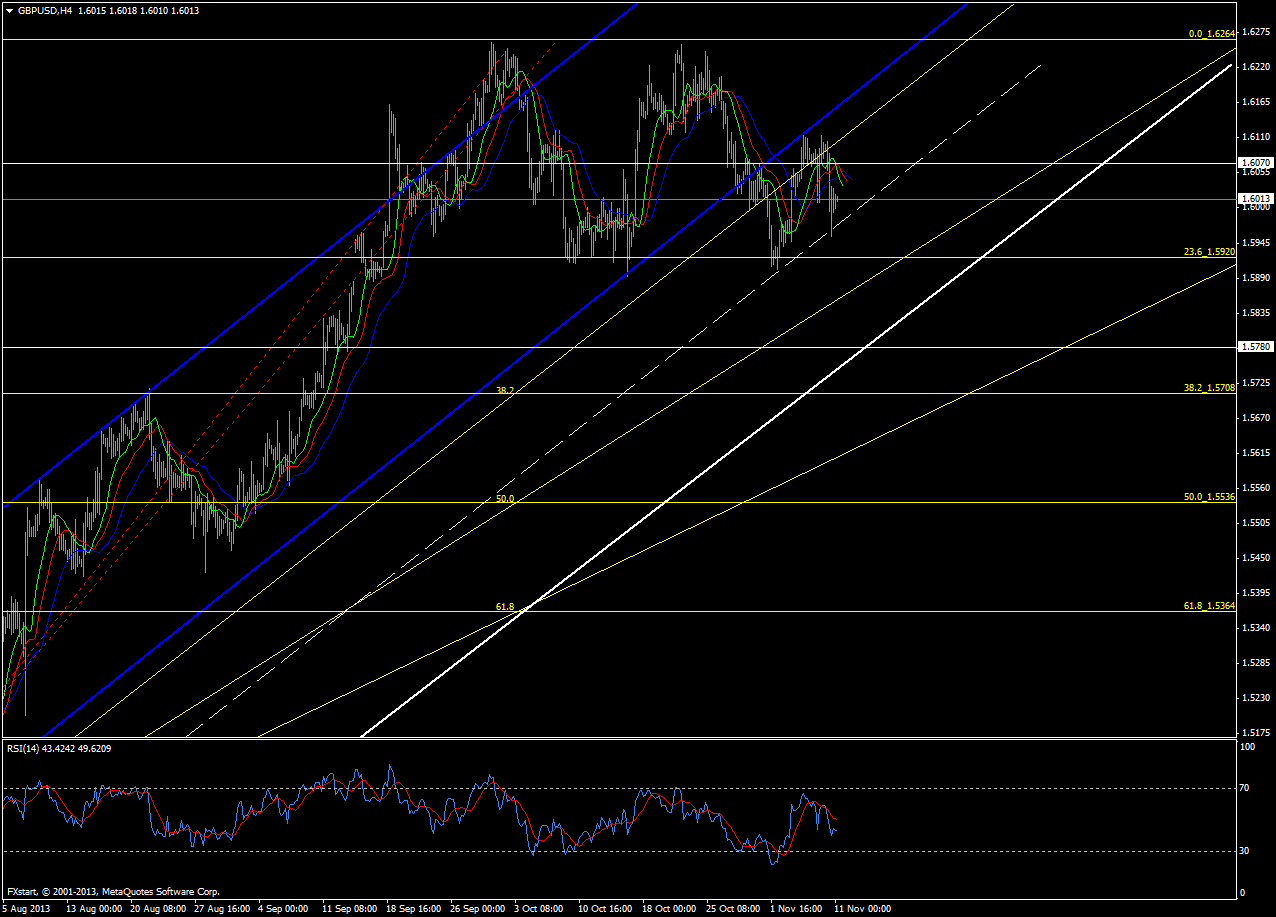Select the GBPUSD,H4 chart title
Screen dimensions: 1276x917
tap(43, 10)
